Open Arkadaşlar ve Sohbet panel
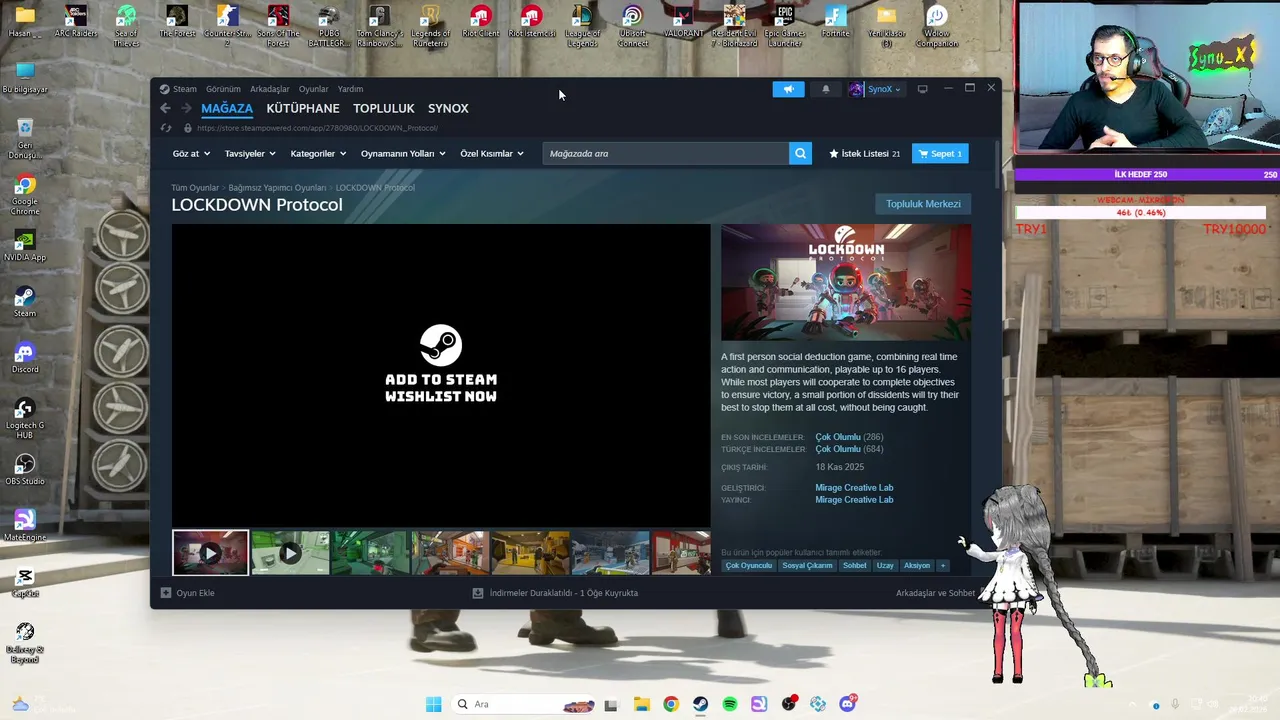The height and width of the screenshot is (720, 1280). [935, 593]
